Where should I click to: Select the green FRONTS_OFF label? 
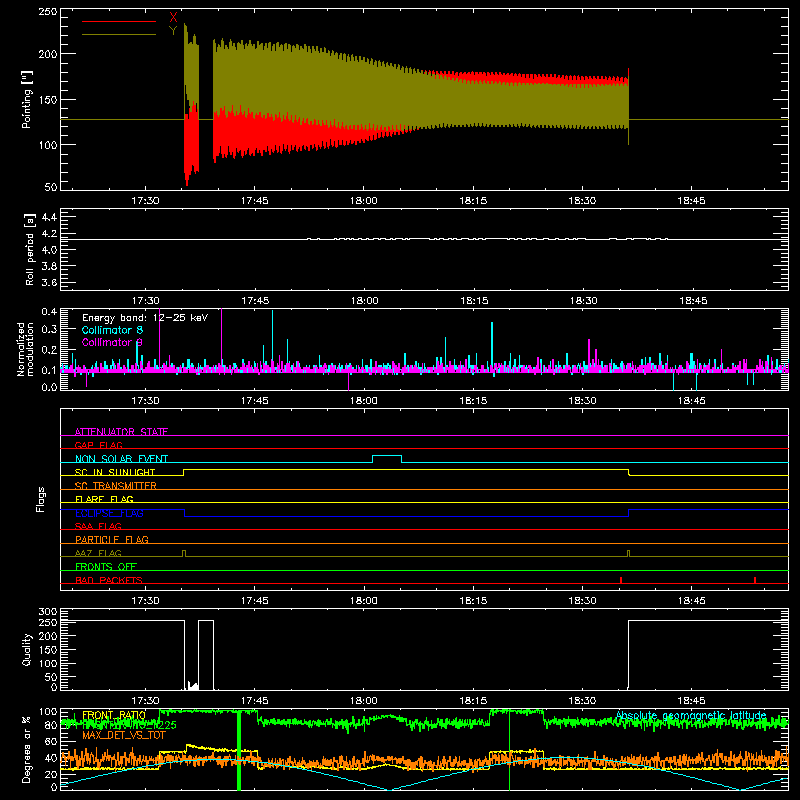coord(106,567)
